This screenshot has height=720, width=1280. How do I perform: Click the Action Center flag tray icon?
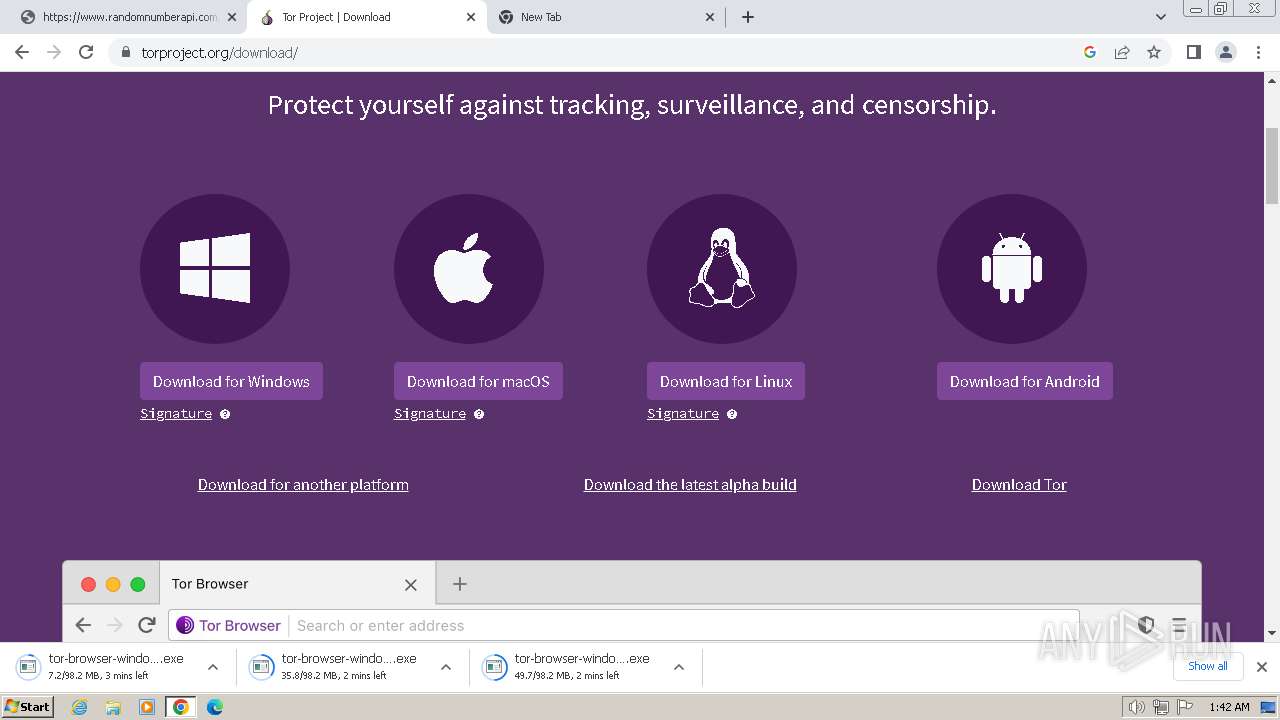pos(1185,707)
